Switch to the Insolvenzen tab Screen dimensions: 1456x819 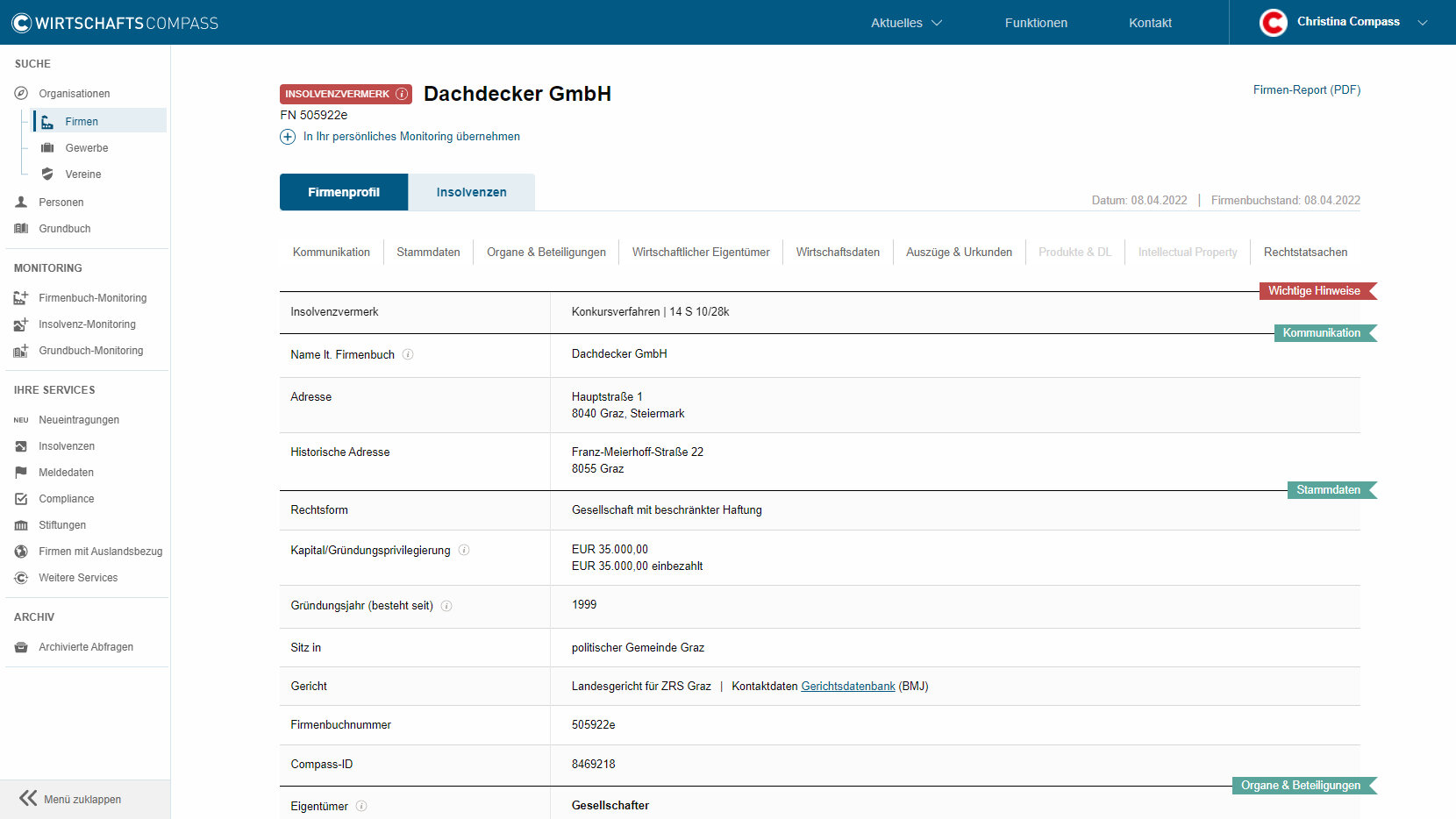tap(472, 192)
